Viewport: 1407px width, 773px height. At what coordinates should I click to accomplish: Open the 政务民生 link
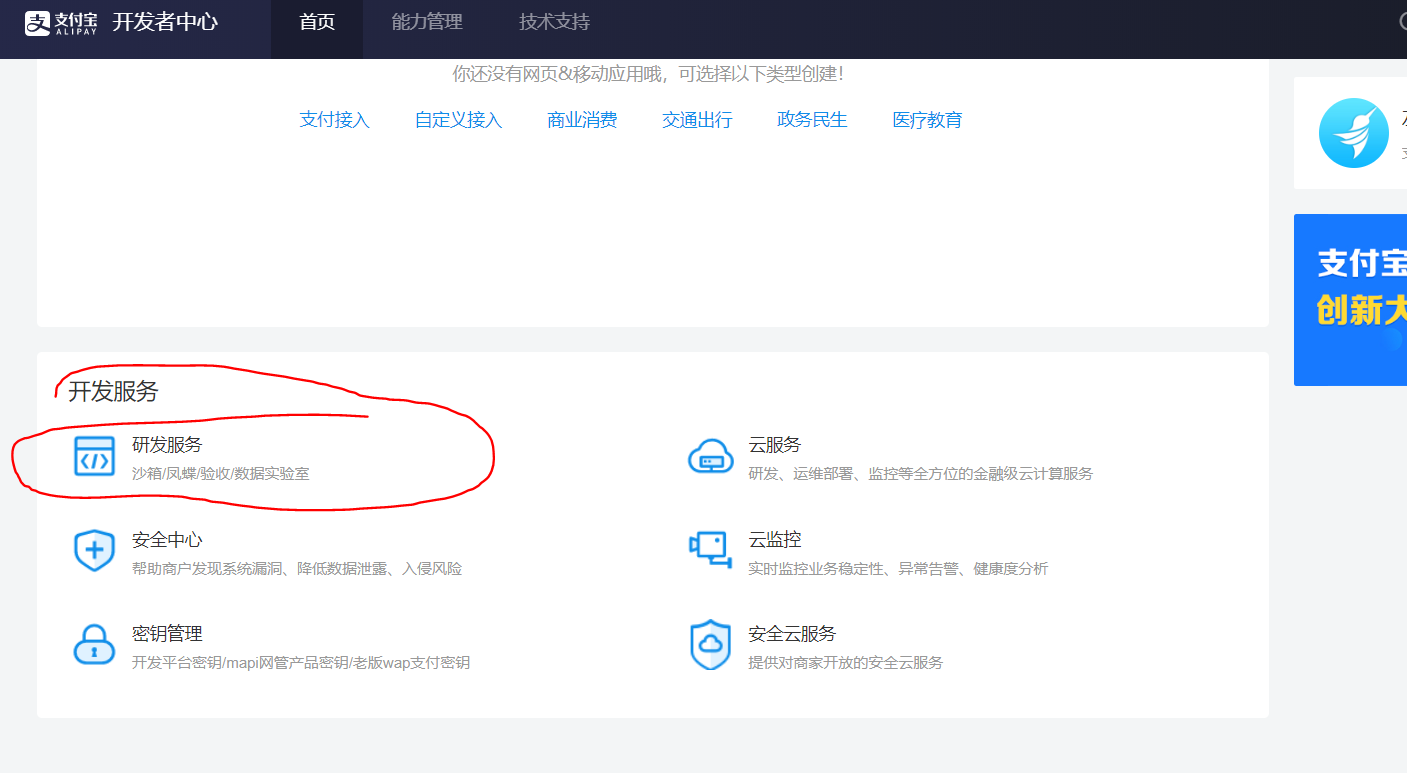tap(812, 120)
